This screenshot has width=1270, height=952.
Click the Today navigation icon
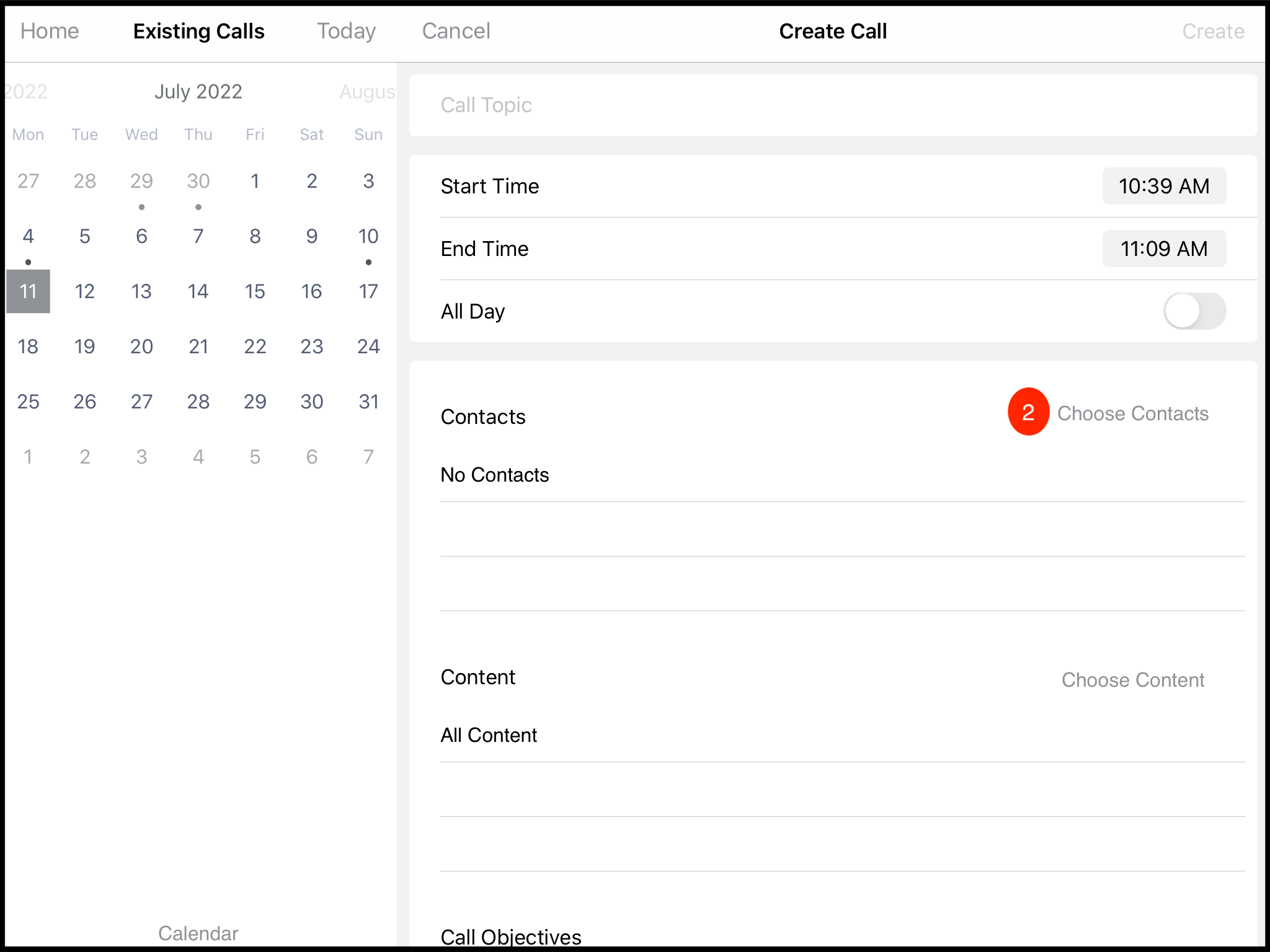346,30
